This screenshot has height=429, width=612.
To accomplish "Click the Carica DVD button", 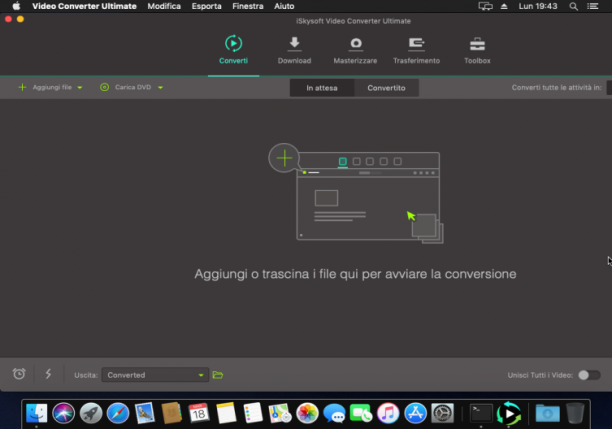I will click(126, 87).
